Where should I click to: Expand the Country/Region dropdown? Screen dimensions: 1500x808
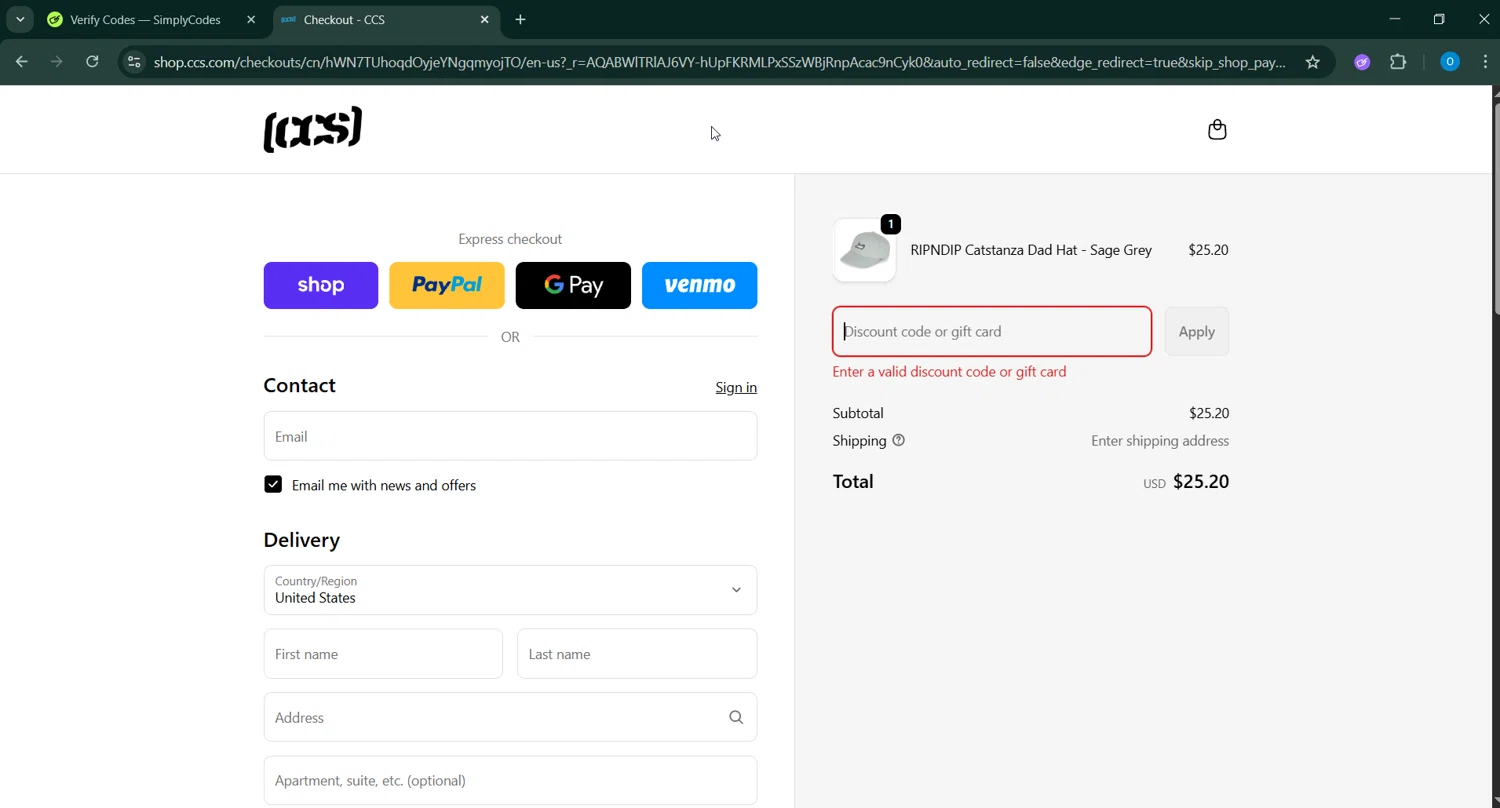point(510,590)
